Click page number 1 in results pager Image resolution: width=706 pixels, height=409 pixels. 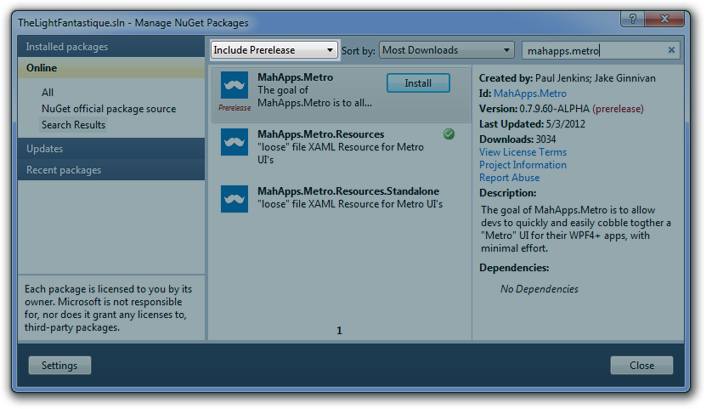tap(339, 331)
